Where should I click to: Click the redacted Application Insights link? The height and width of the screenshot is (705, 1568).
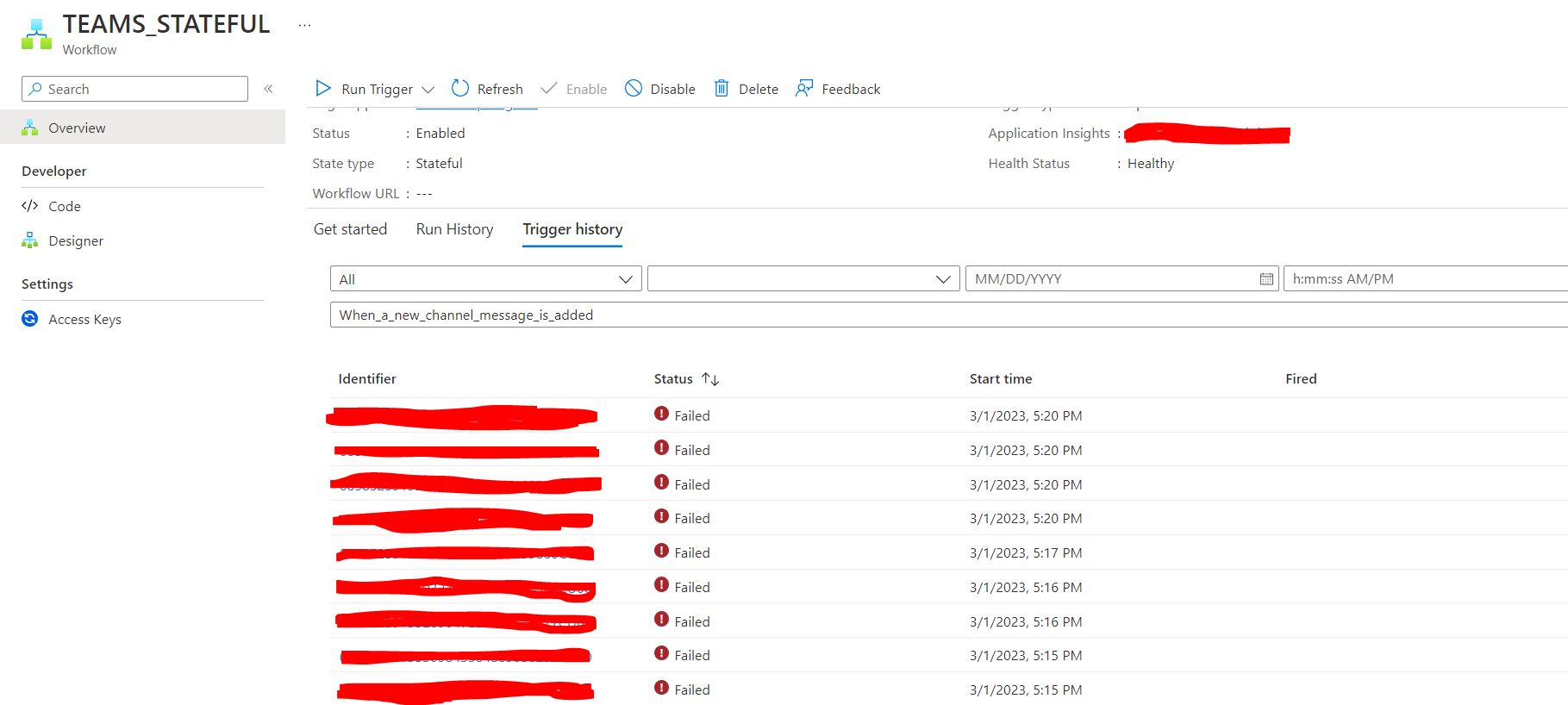(1207, 134)
